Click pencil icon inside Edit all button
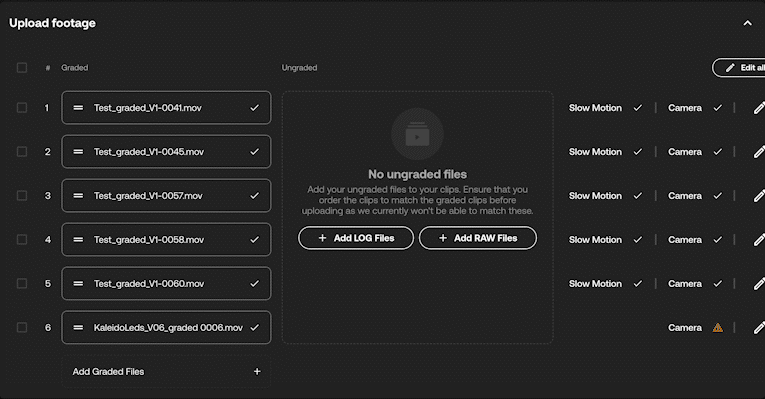The height and width of the screenshot is (399, 765). [x=730, y=68]
